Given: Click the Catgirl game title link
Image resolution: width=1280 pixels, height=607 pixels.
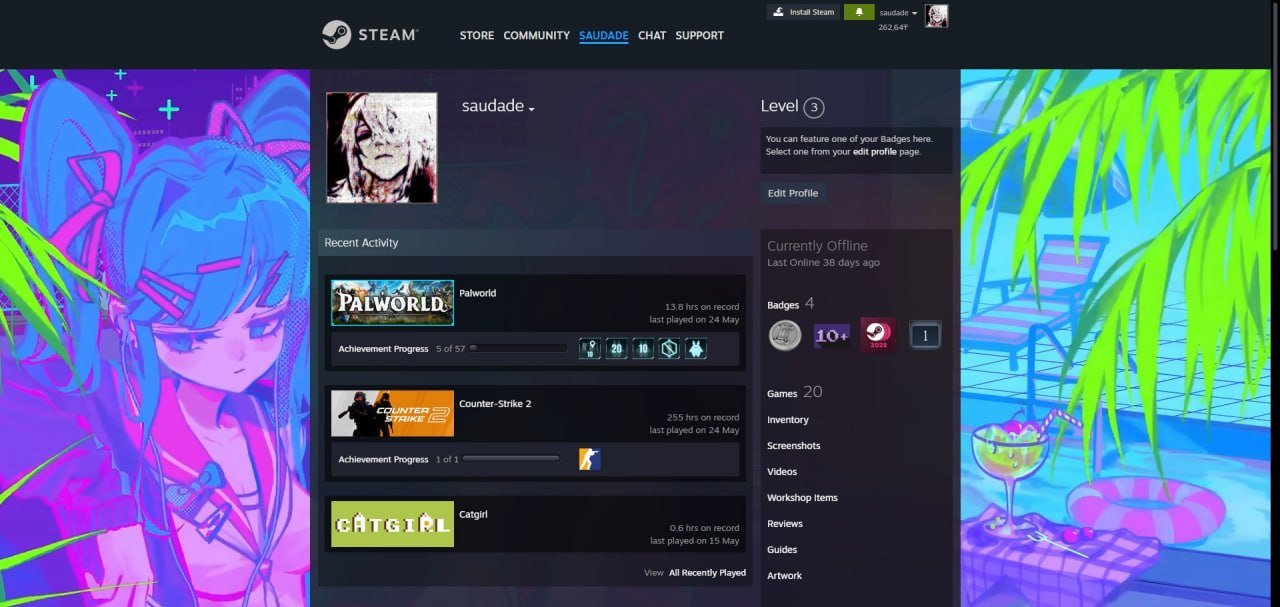Looking at the screenshot, I should [473, 514].
